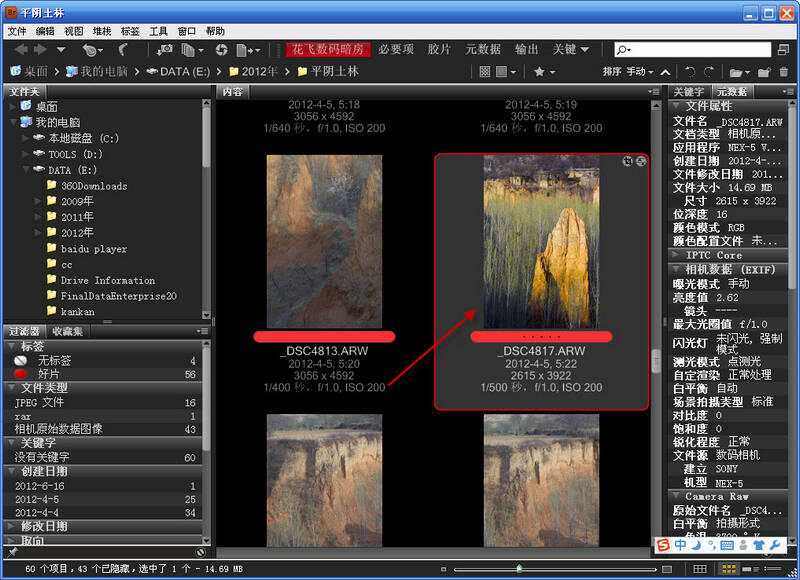Toggle the 2012-4-4 creation date filter
Screen dimensions: 800x580
tap(106, 513)
